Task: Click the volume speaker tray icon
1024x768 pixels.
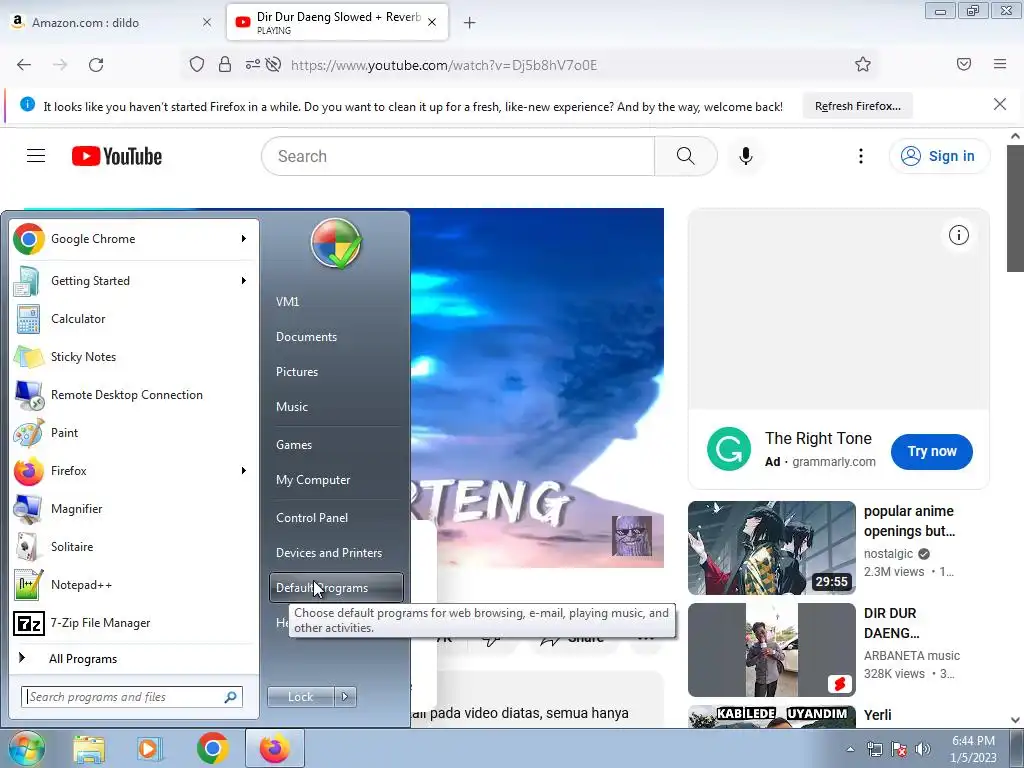Action: (923, 750)
